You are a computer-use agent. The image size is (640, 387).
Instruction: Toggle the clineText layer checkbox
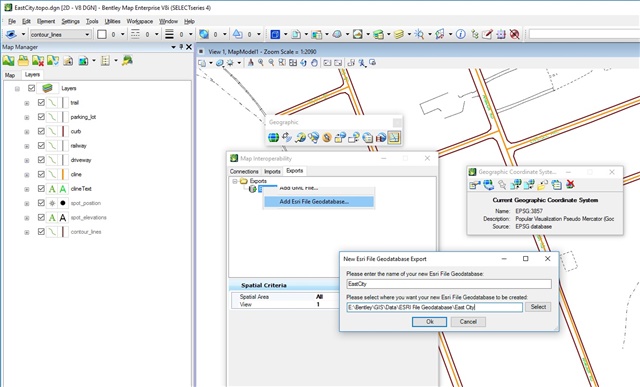[x=41, y=189]
